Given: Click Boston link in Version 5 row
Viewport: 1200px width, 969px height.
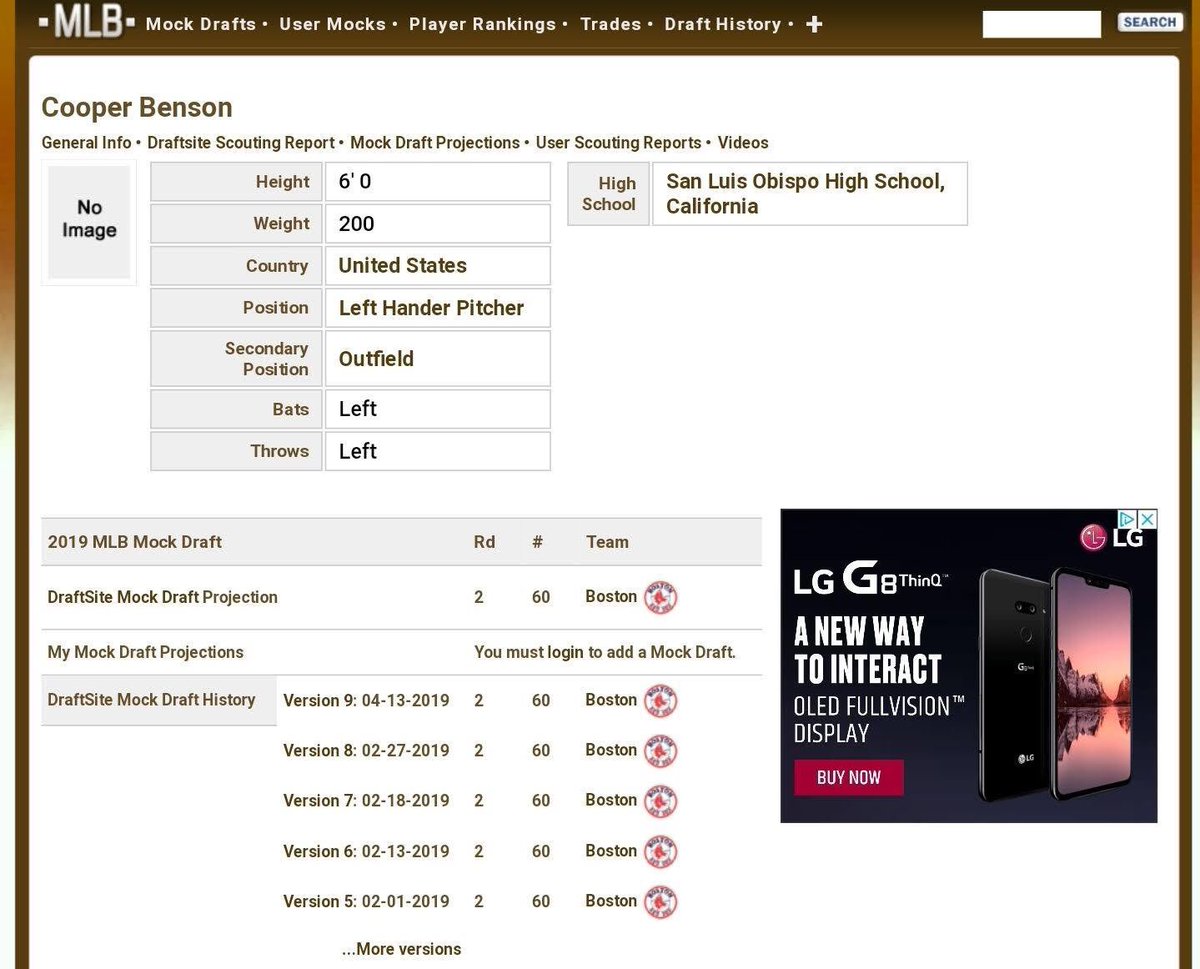Looking at the screenshot, I should (x=611, y=902).
